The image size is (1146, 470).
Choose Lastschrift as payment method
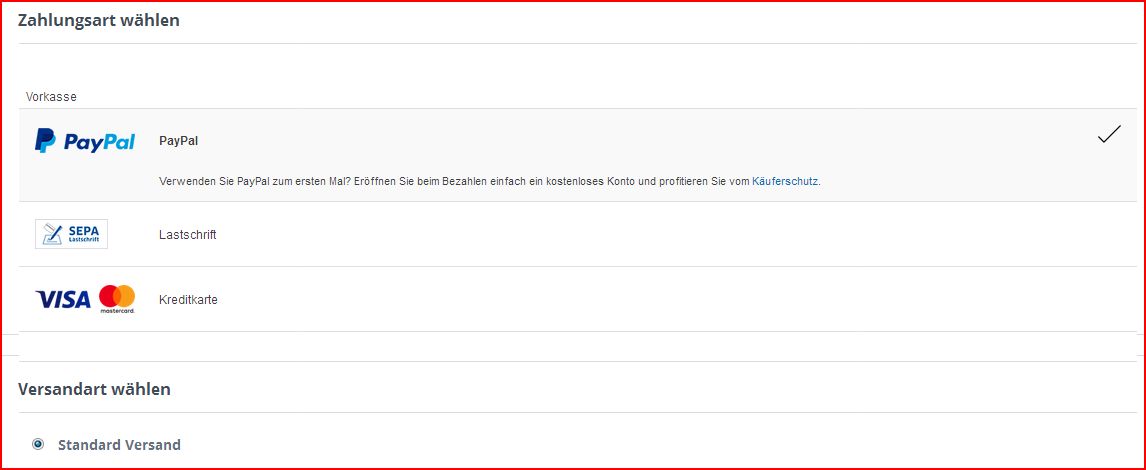tap(188, 235)
